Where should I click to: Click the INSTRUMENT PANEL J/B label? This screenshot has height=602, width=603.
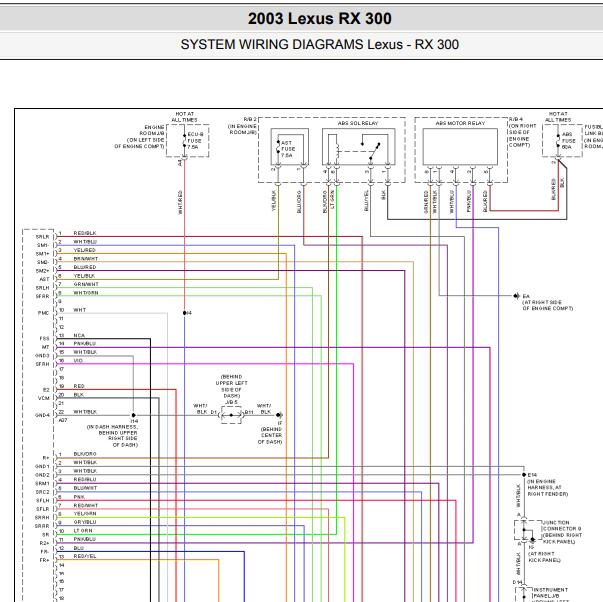coord(550,593)
